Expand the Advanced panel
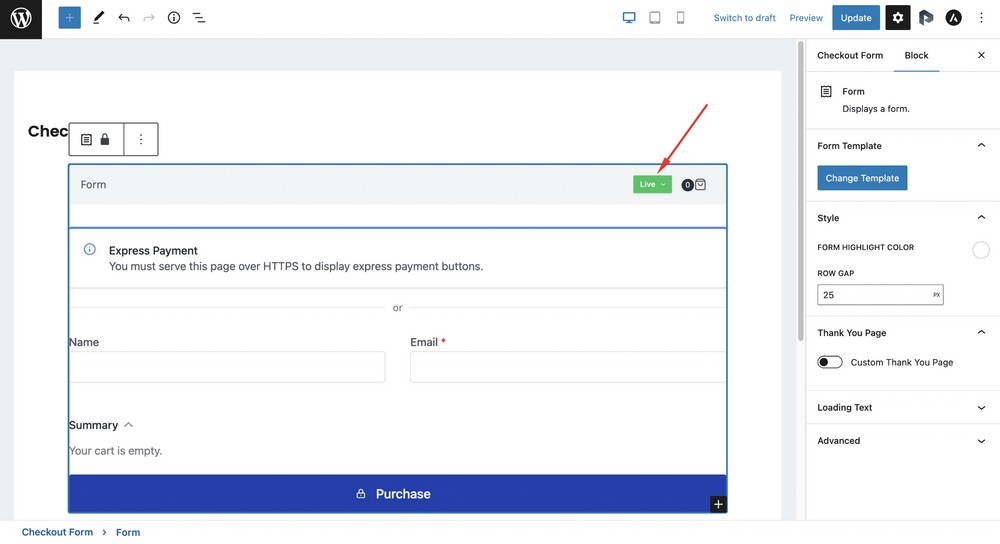This screenshot has height=544, width=1000. click(982, 441)
